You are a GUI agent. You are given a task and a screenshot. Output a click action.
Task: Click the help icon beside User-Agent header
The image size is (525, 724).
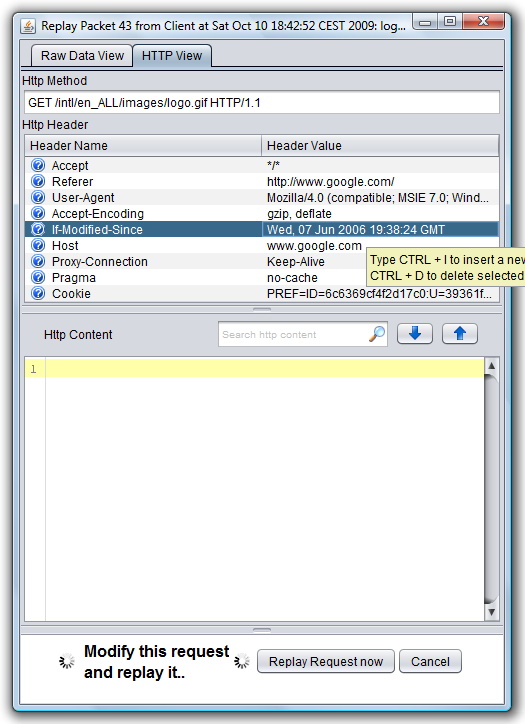tap(38, 197)
